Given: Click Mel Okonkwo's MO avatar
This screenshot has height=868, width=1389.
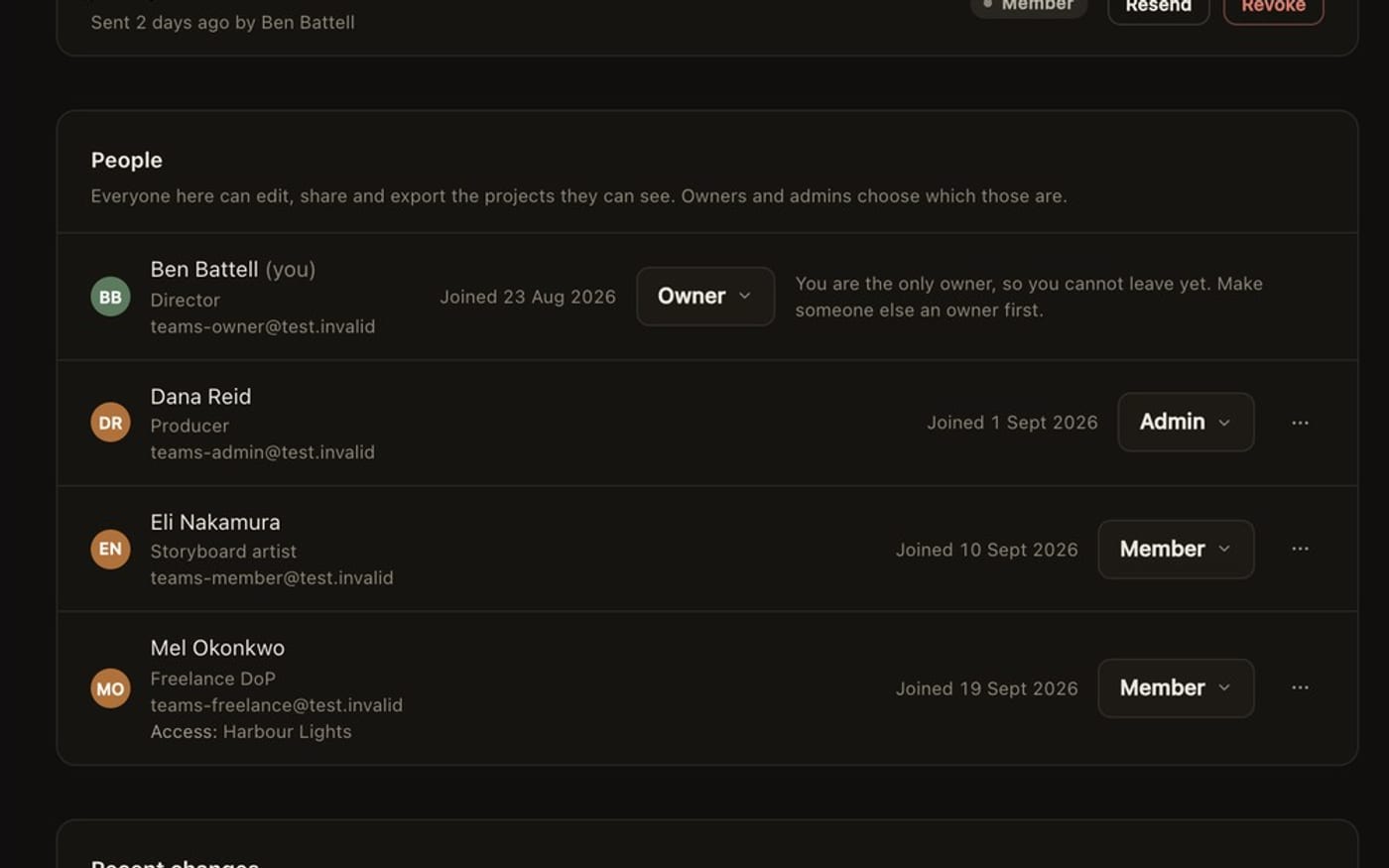Looking at the screenshot, I should pos(110,688).
